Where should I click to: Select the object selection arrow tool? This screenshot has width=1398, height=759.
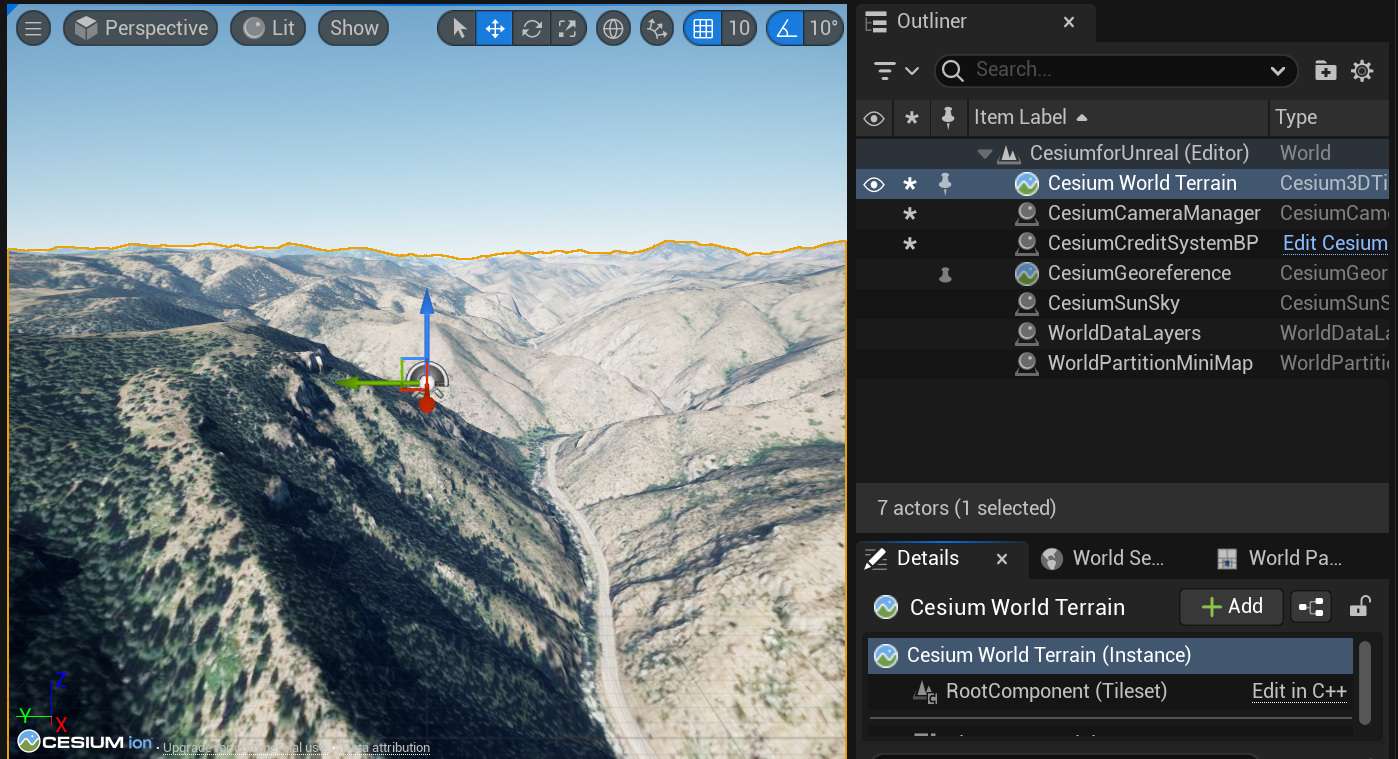pyautogui.click(x=459, y=28)
